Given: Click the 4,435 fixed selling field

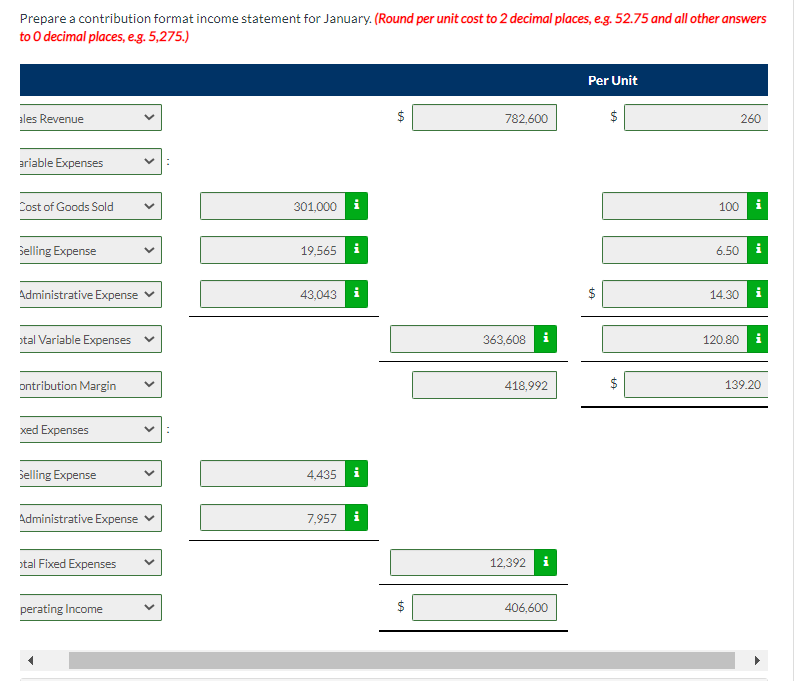Looking at the screenshot, I should coord(273,473).
